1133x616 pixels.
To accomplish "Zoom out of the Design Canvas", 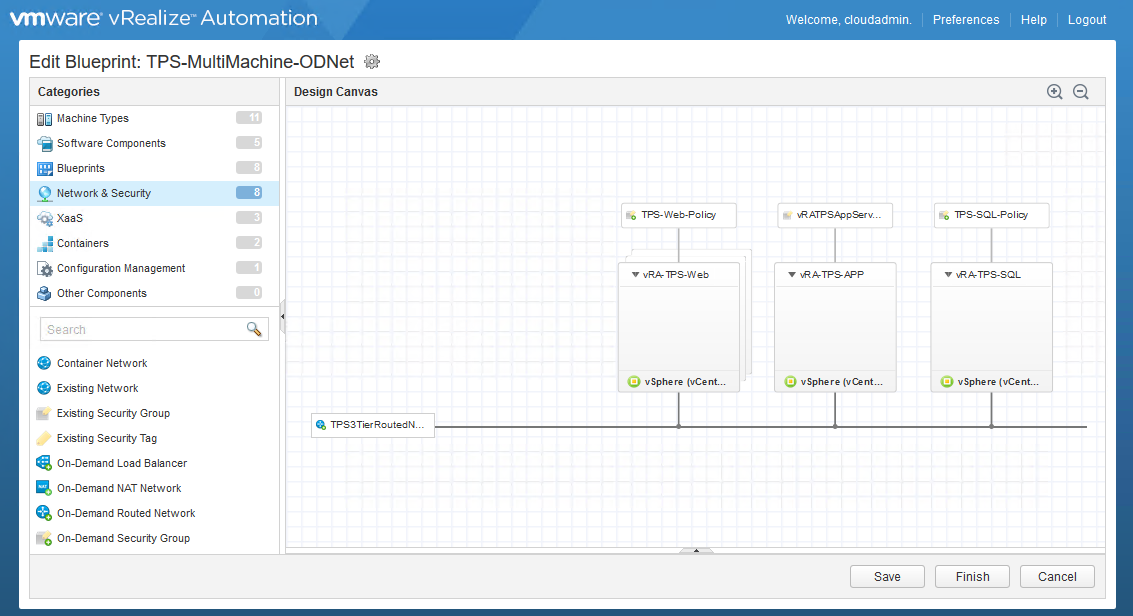I will coord(1080,91).
